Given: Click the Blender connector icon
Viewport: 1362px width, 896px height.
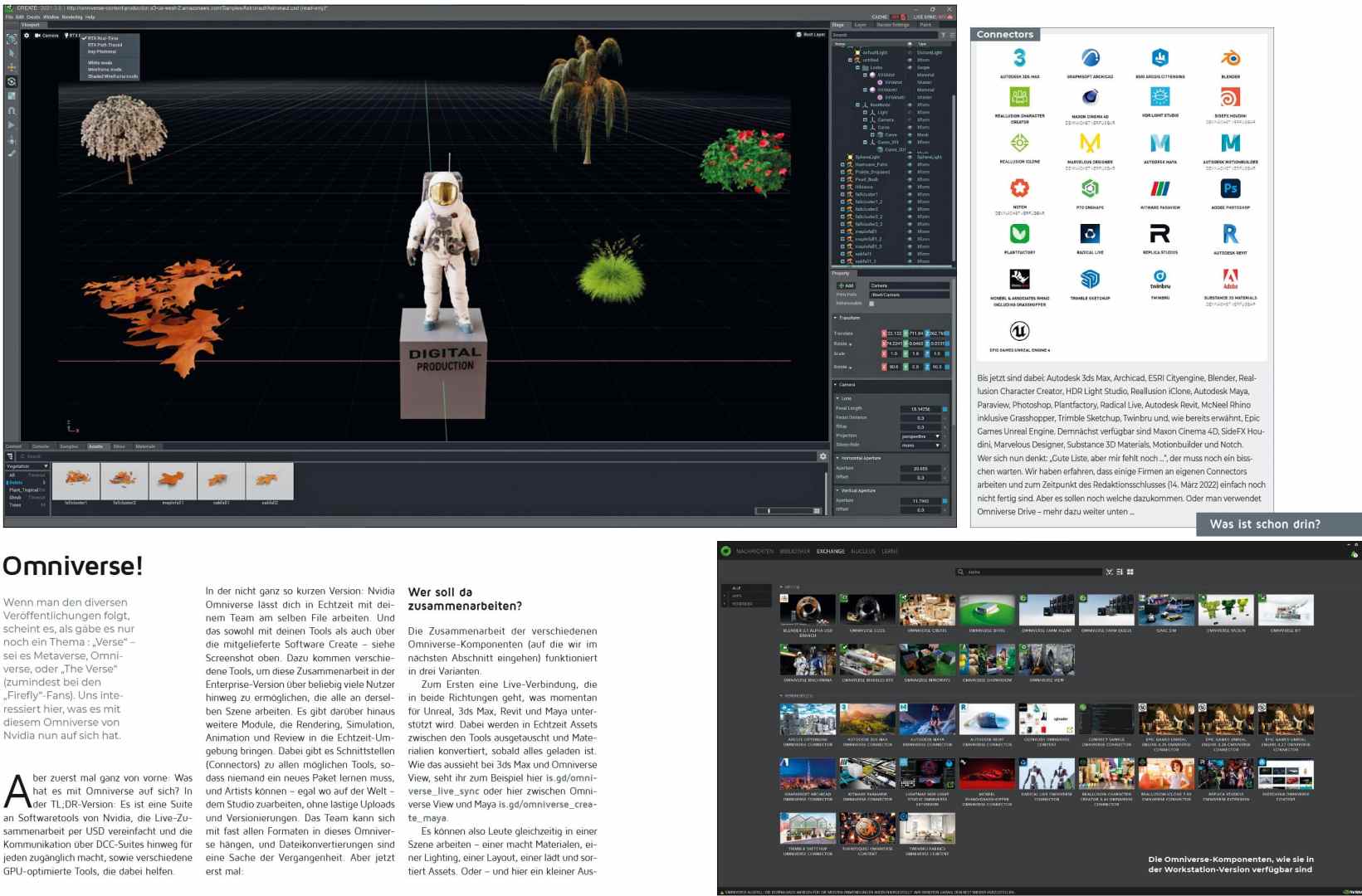Looking at the screenshot, I should pyautogui.click(x=1230, y=58).
